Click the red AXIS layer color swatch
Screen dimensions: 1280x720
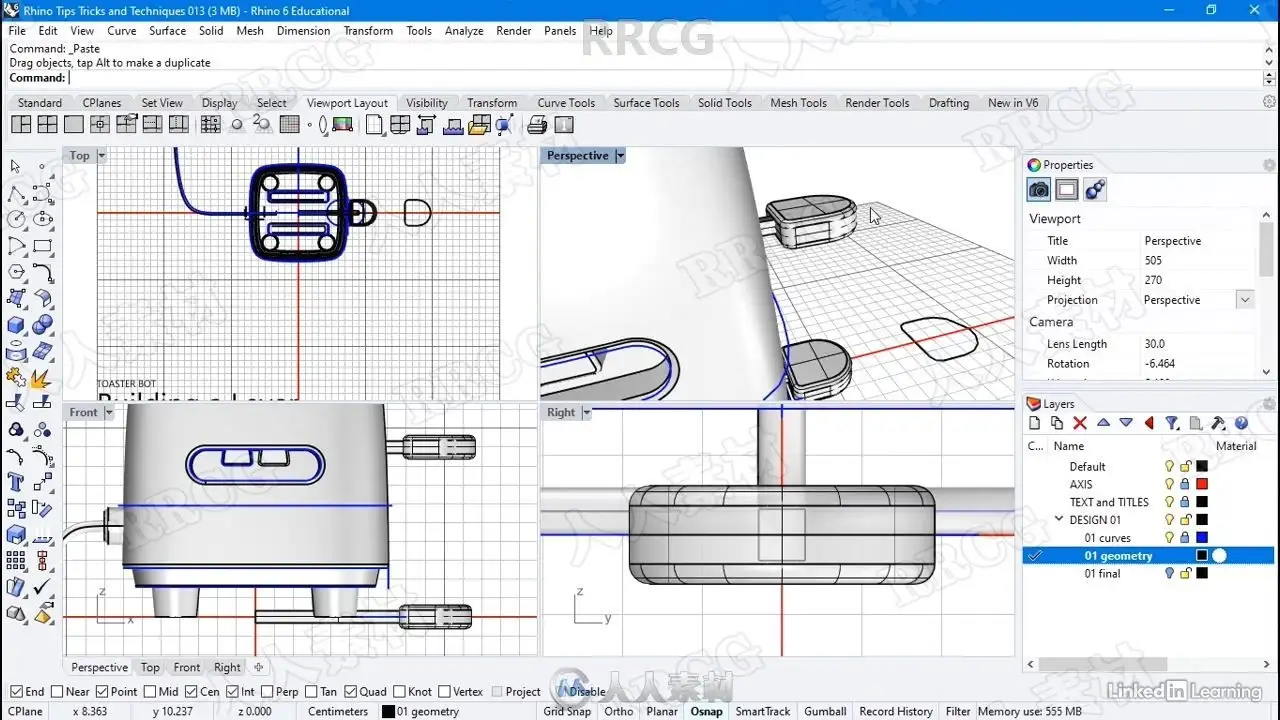point(1202,484)
